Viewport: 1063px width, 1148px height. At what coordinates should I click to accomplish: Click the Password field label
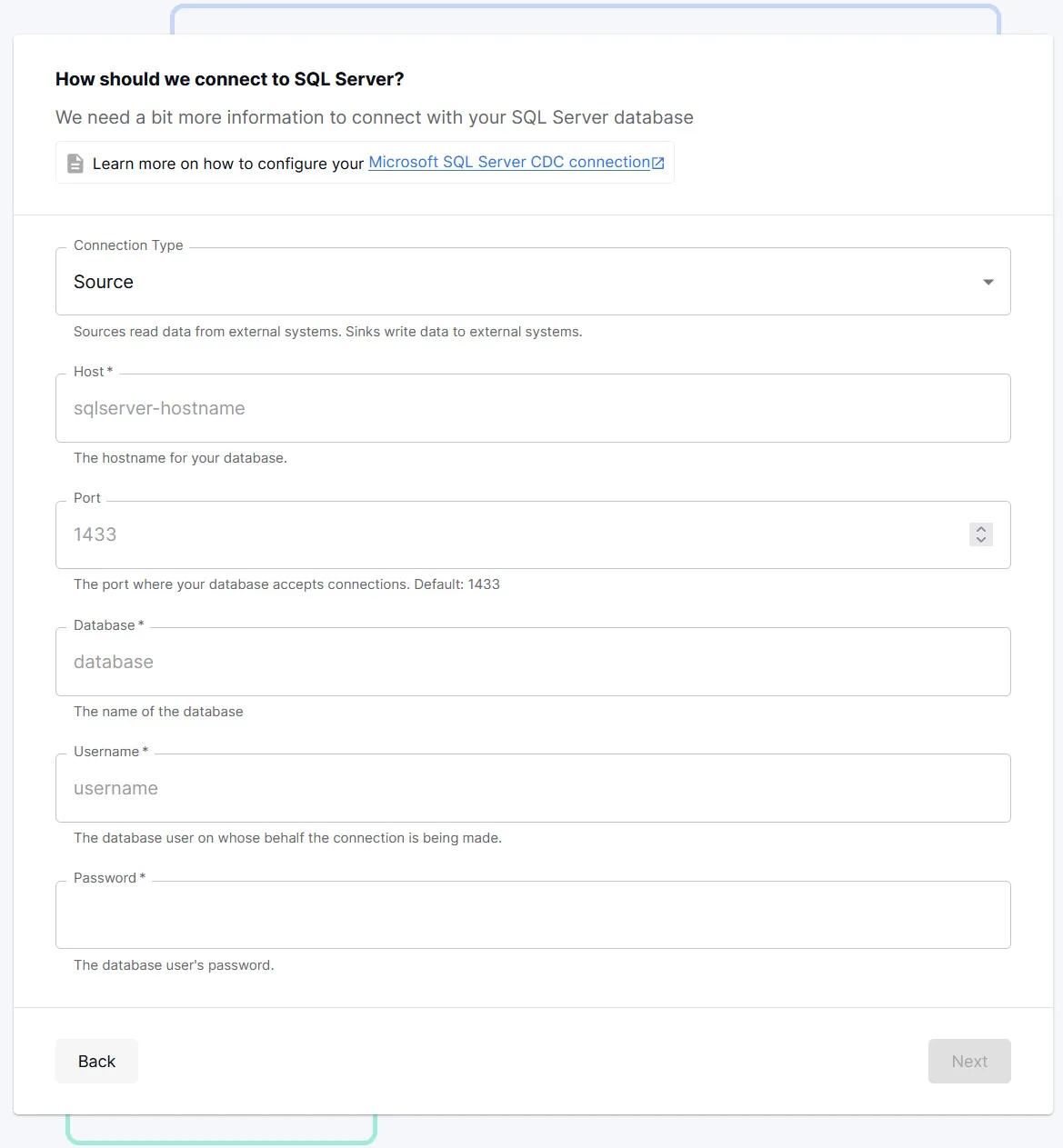click(109, 878)
